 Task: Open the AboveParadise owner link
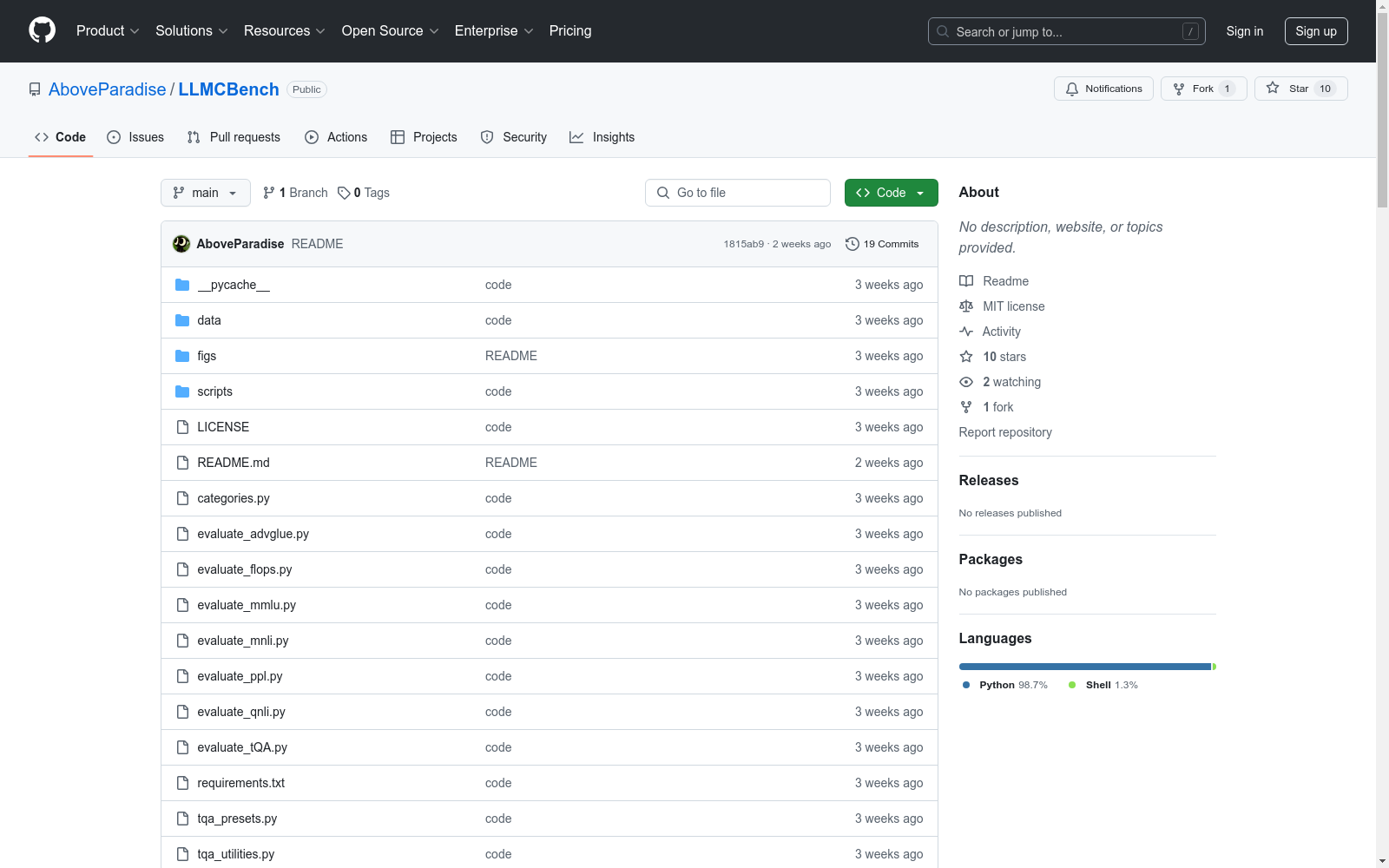108,89
